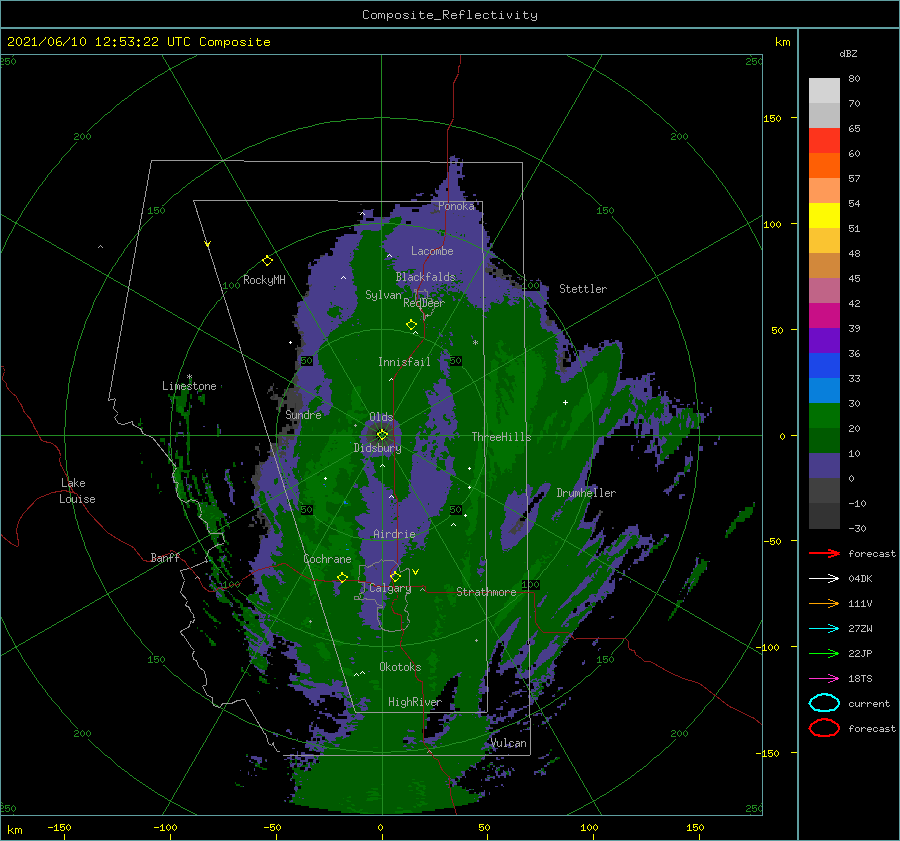Click the Ponoka city label
The width and height of the screenshot is (900, 841).
point(456,206)
